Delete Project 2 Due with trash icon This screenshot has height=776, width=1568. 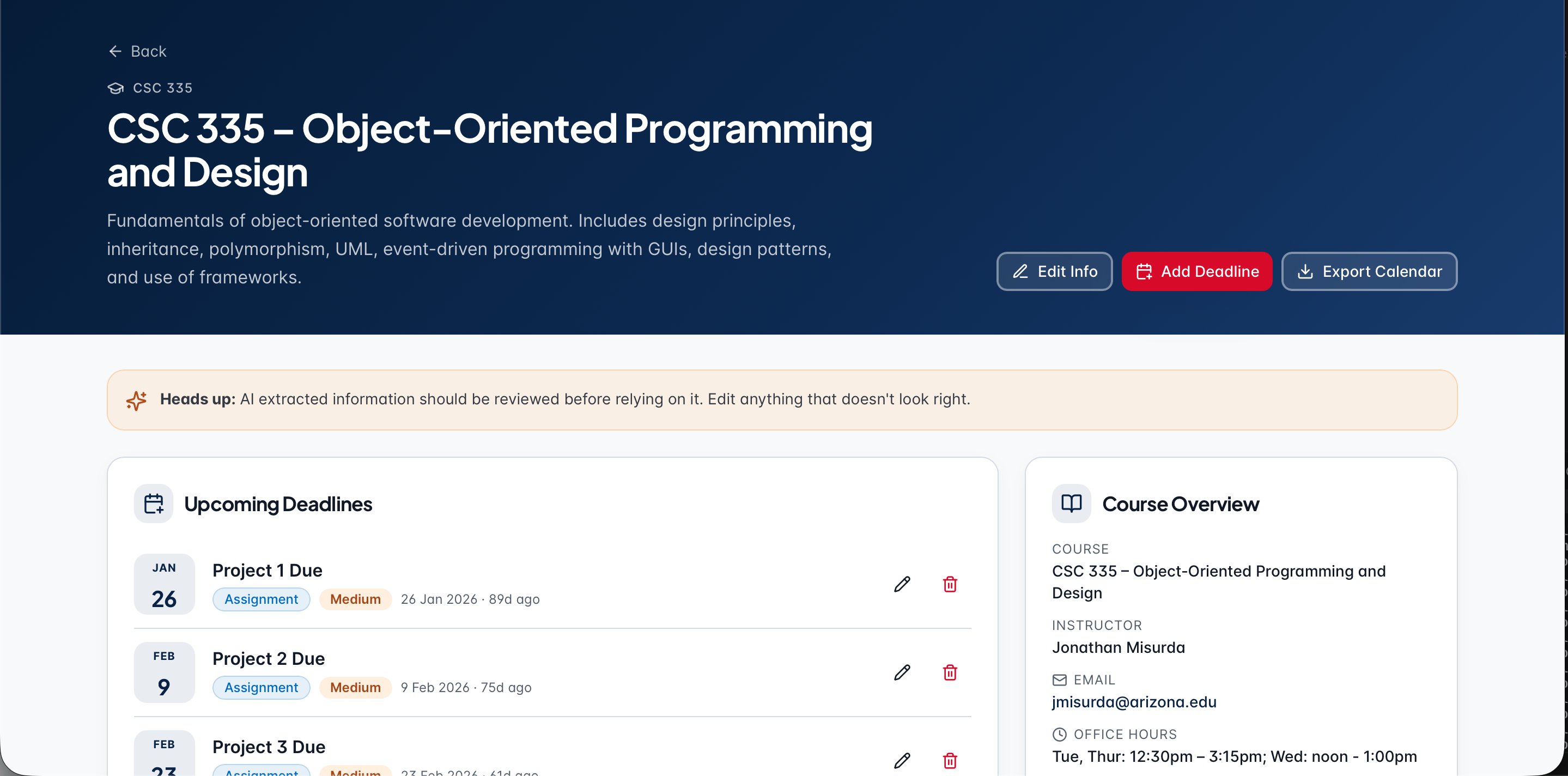(950, 672)
